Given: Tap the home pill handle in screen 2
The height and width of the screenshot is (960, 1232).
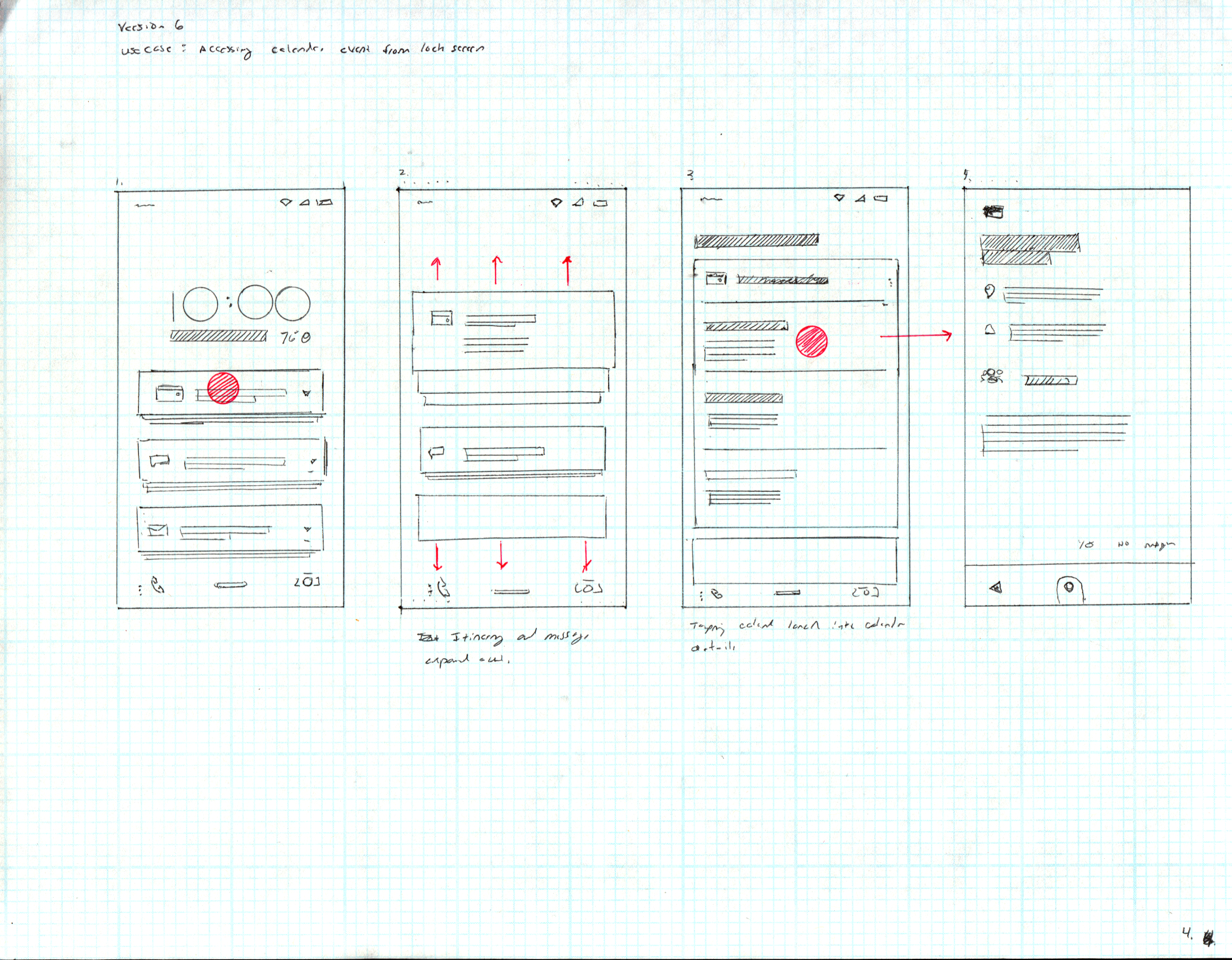Looking at the screenshot, I should (511, 591).
